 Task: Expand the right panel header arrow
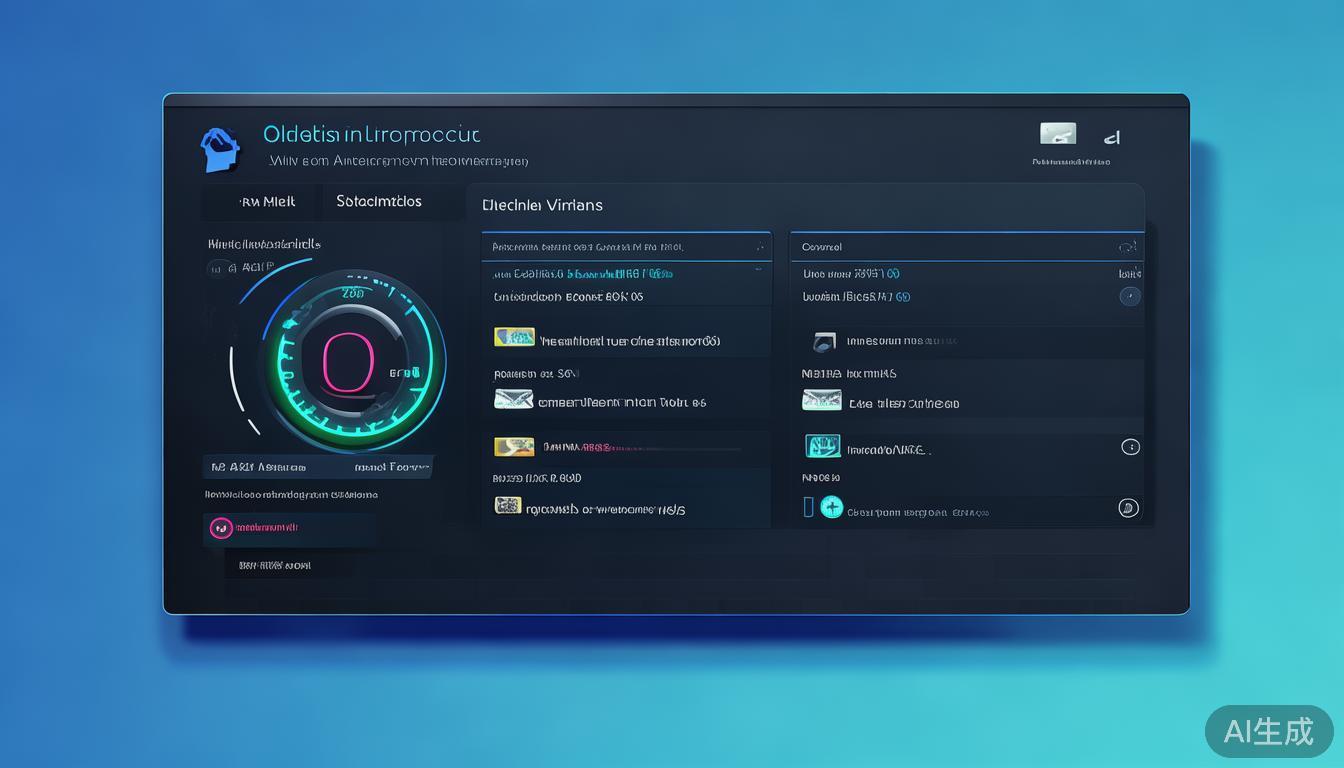pyautogui.click(x=1128, y=247)
